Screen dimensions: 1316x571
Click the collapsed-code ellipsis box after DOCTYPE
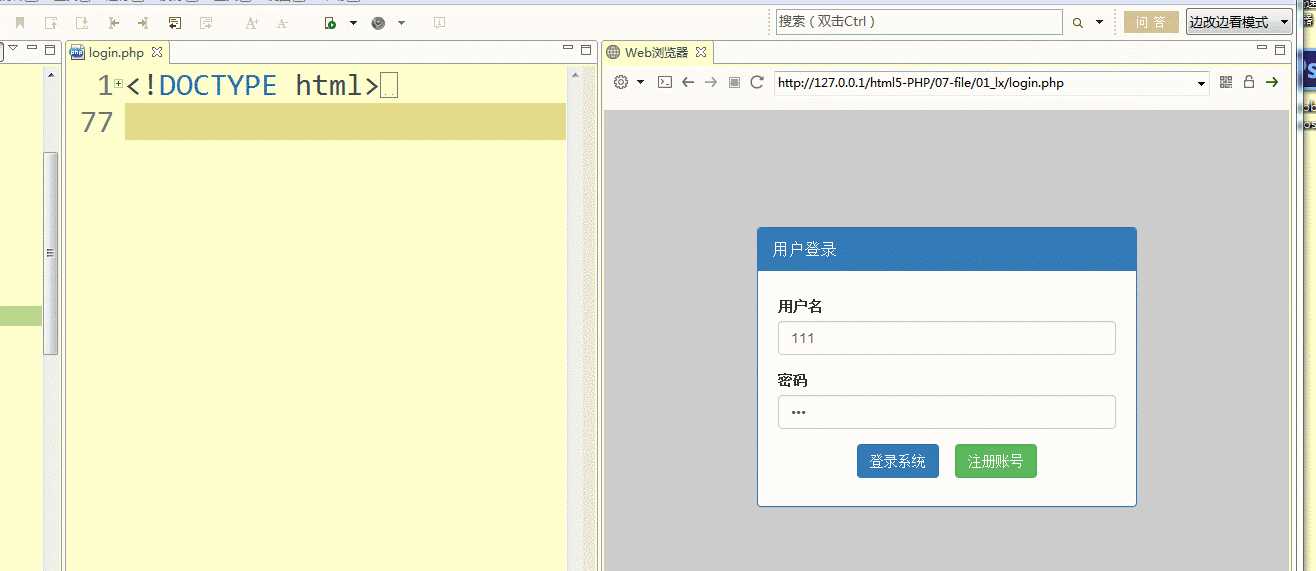(390, 86)
